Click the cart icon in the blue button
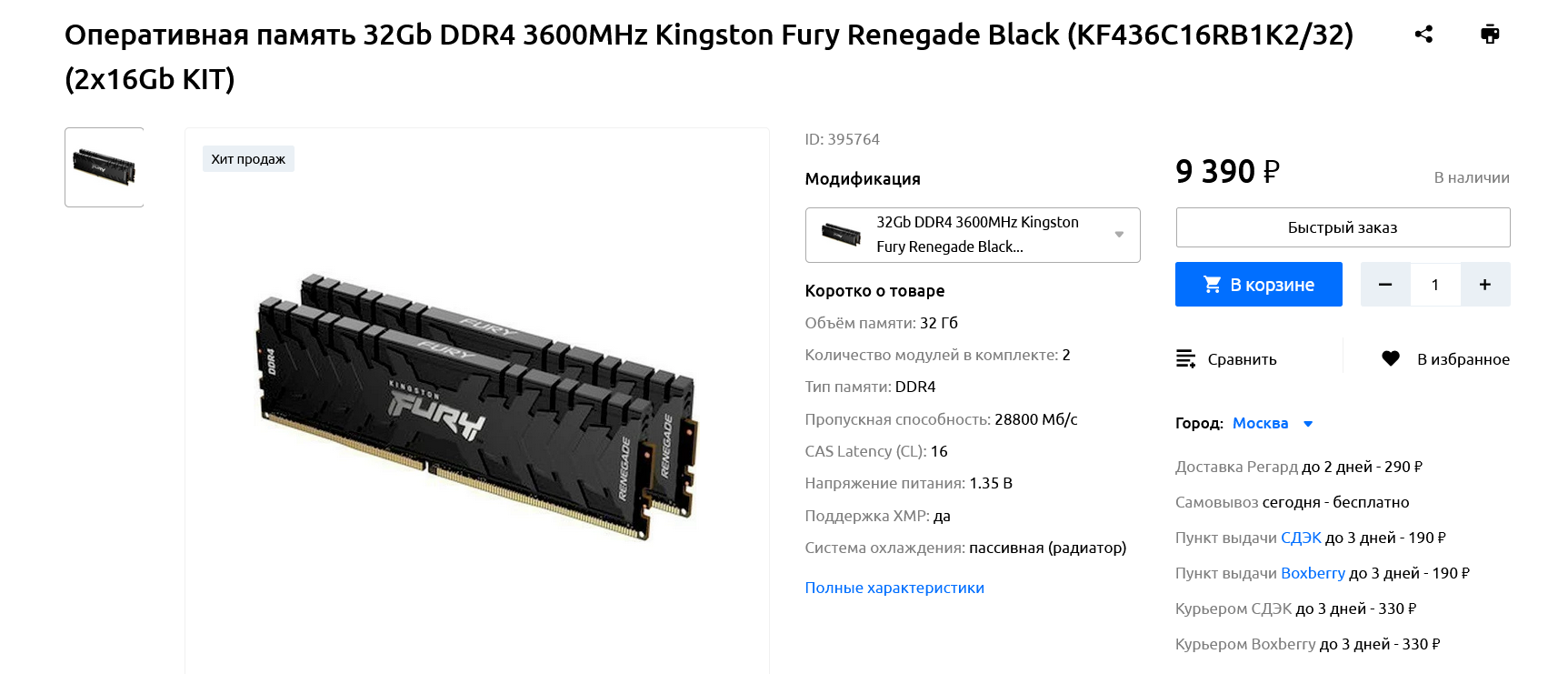Screen dimensions: 1568x674 click(x=1212, y=285)
